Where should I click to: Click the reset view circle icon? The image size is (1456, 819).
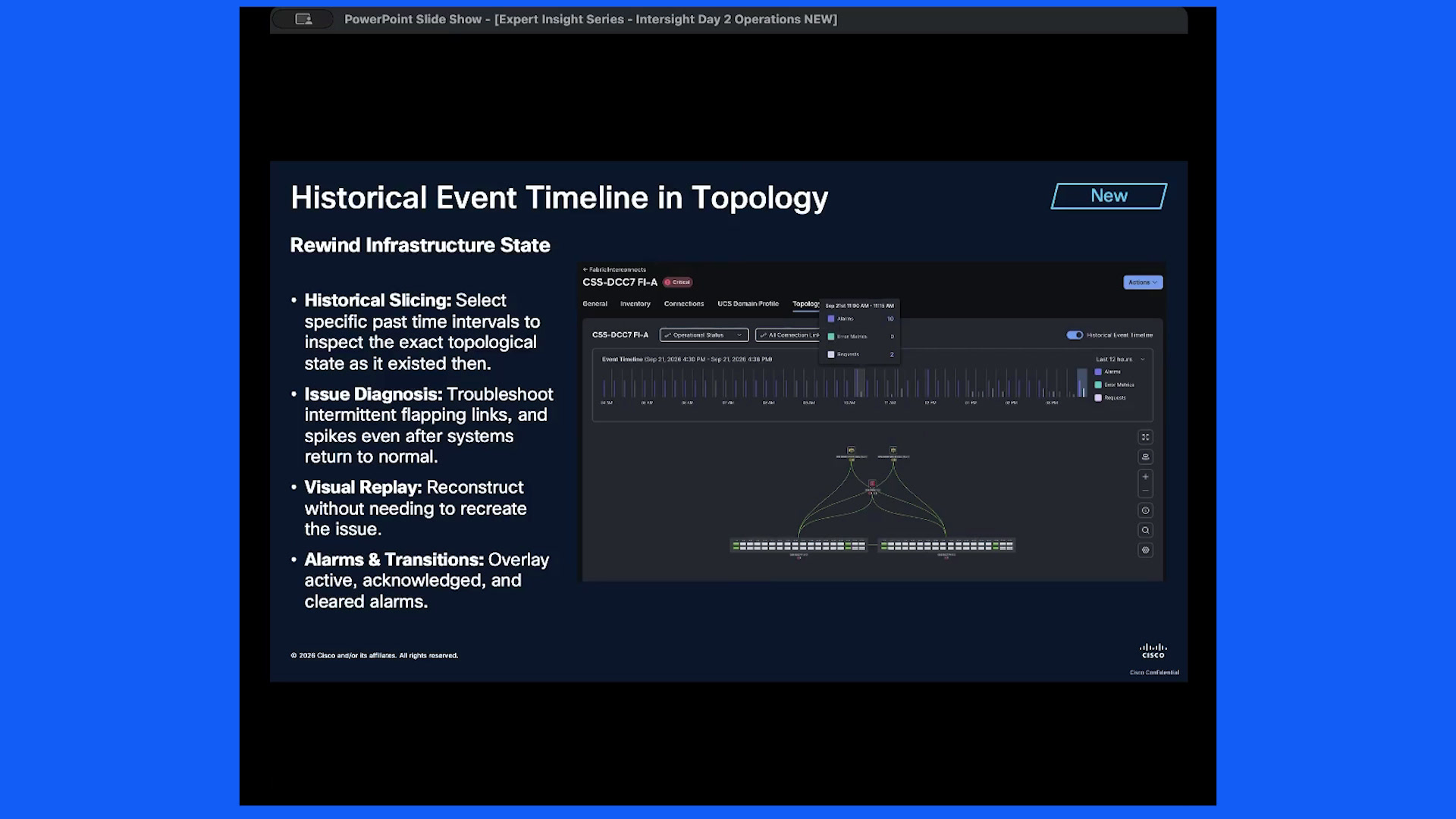(x=1146, y=510)
